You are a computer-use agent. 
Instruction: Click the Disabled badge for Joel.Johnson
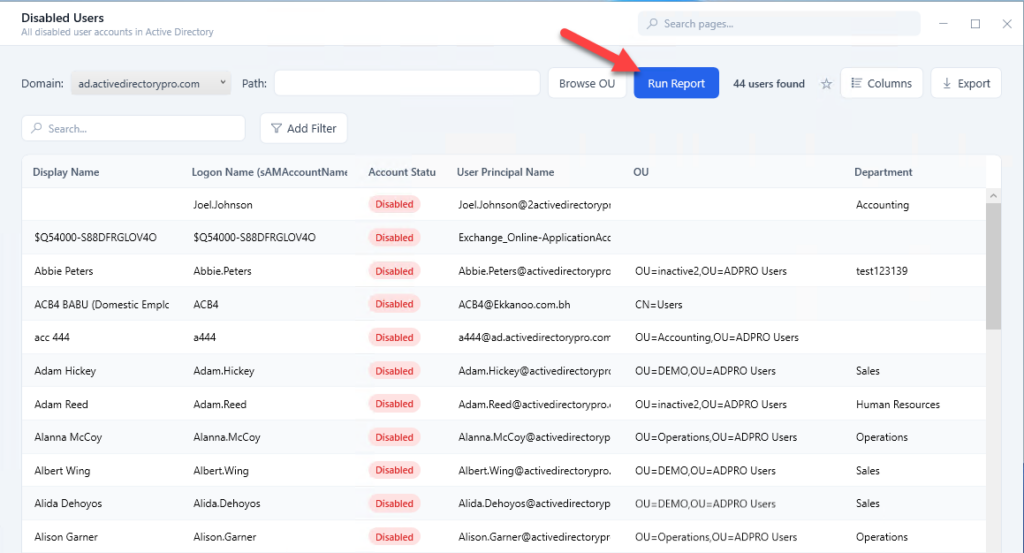394,204
